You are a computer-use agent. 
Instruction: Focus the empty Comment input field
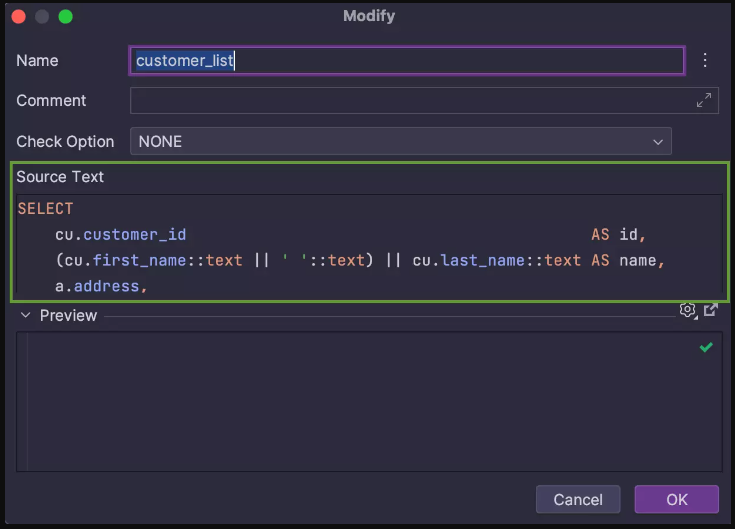pyautogui.click(x=410, y=101)
